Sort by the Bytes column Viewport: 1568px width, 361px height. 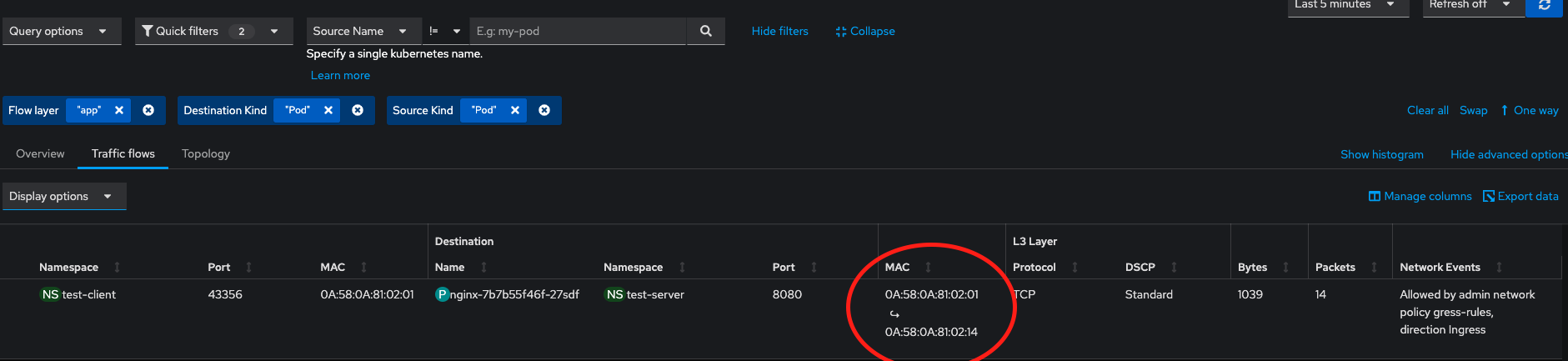pyautogui.click(x=1285, y=267)
